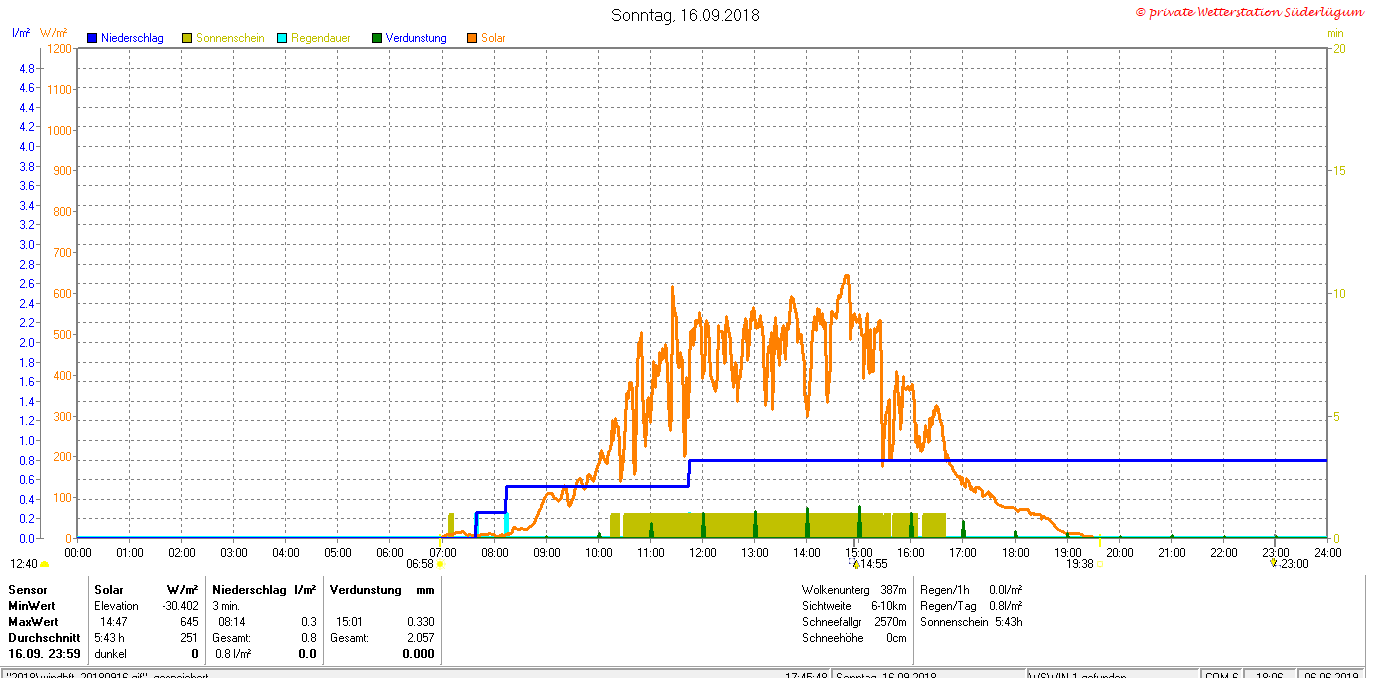Click the Sonnenschein 5:43h summary value
The width and height of the screenshot is (1396, 678).
(x=1008, y=622)
